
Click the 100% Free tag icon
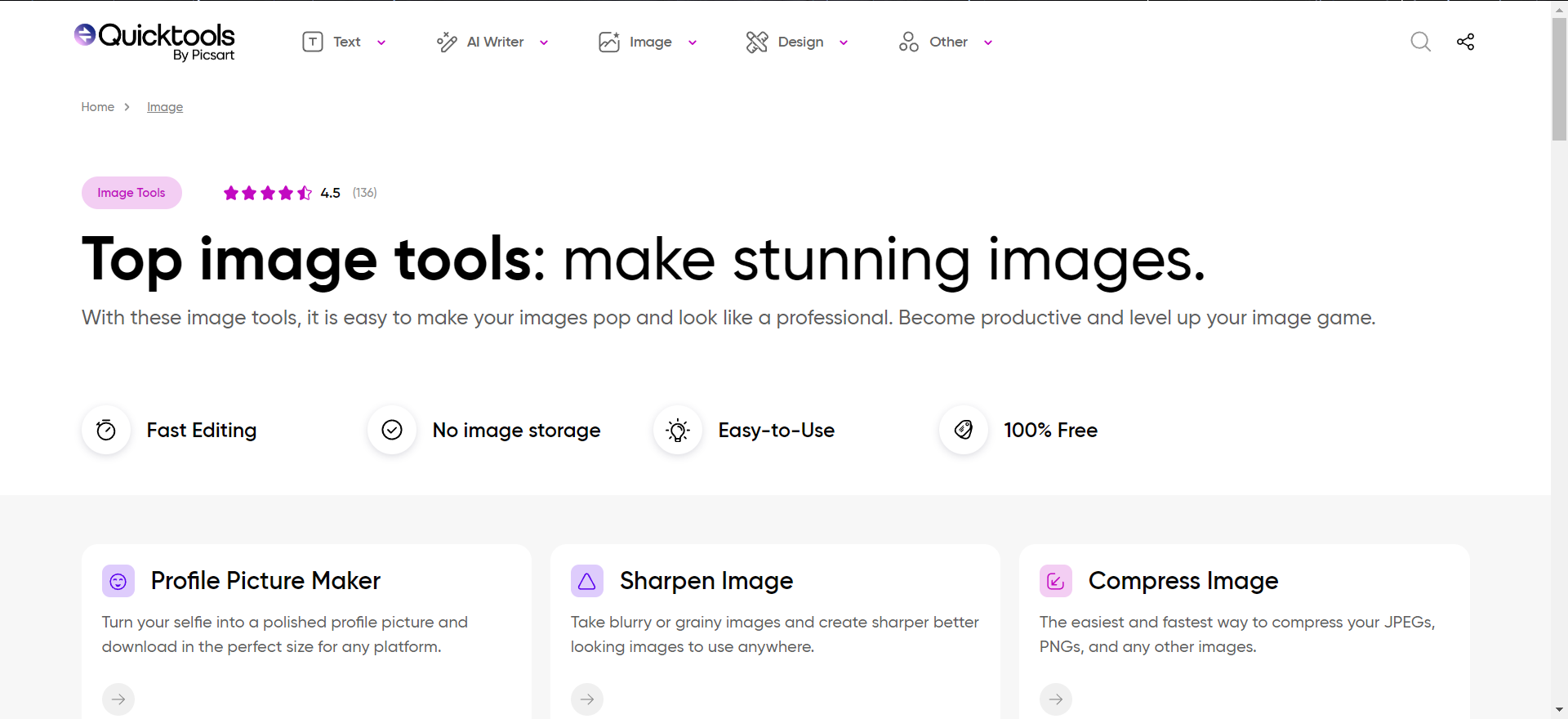pyautogui.click(x=964, y=430)
